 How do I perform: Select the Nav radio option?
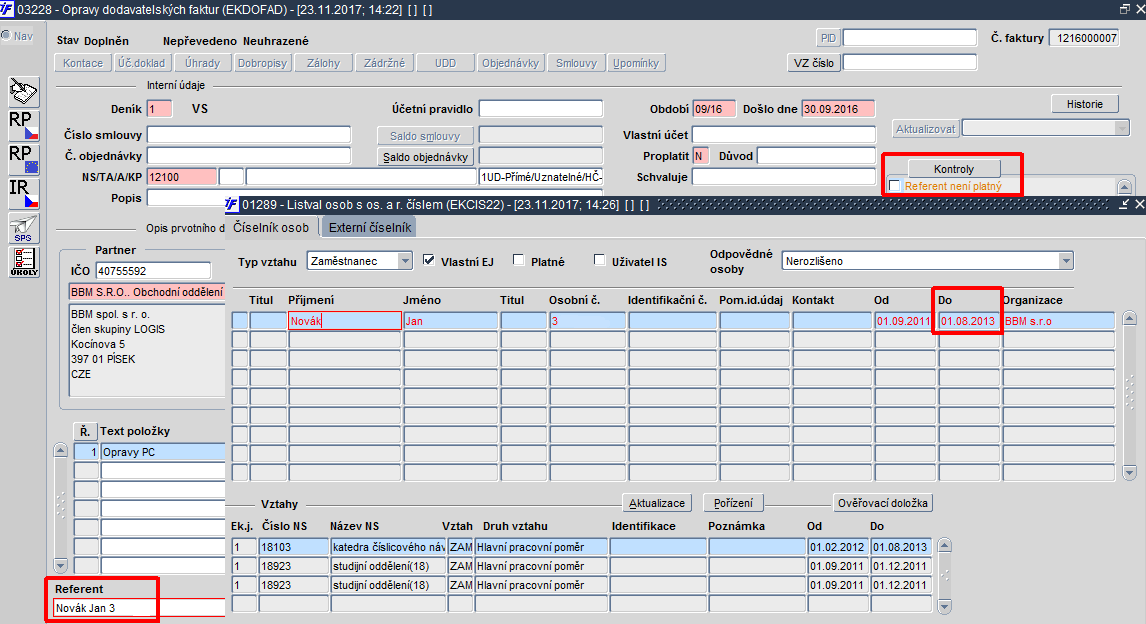[6, 35]
